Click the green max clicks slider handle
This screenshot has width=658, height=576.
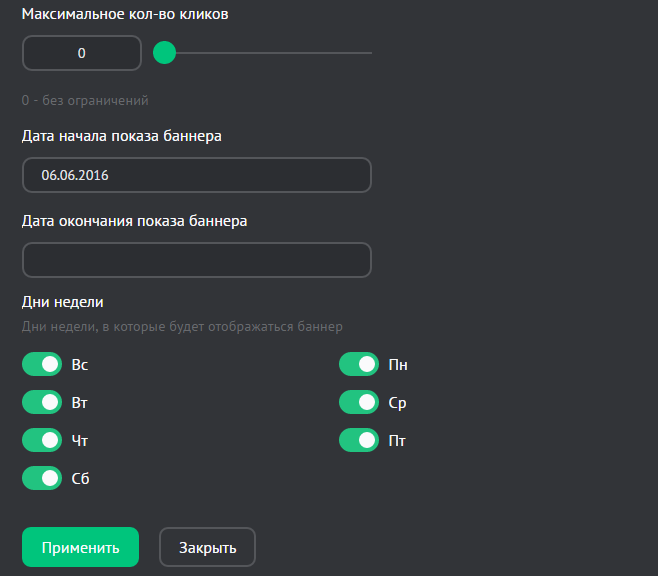165,53
